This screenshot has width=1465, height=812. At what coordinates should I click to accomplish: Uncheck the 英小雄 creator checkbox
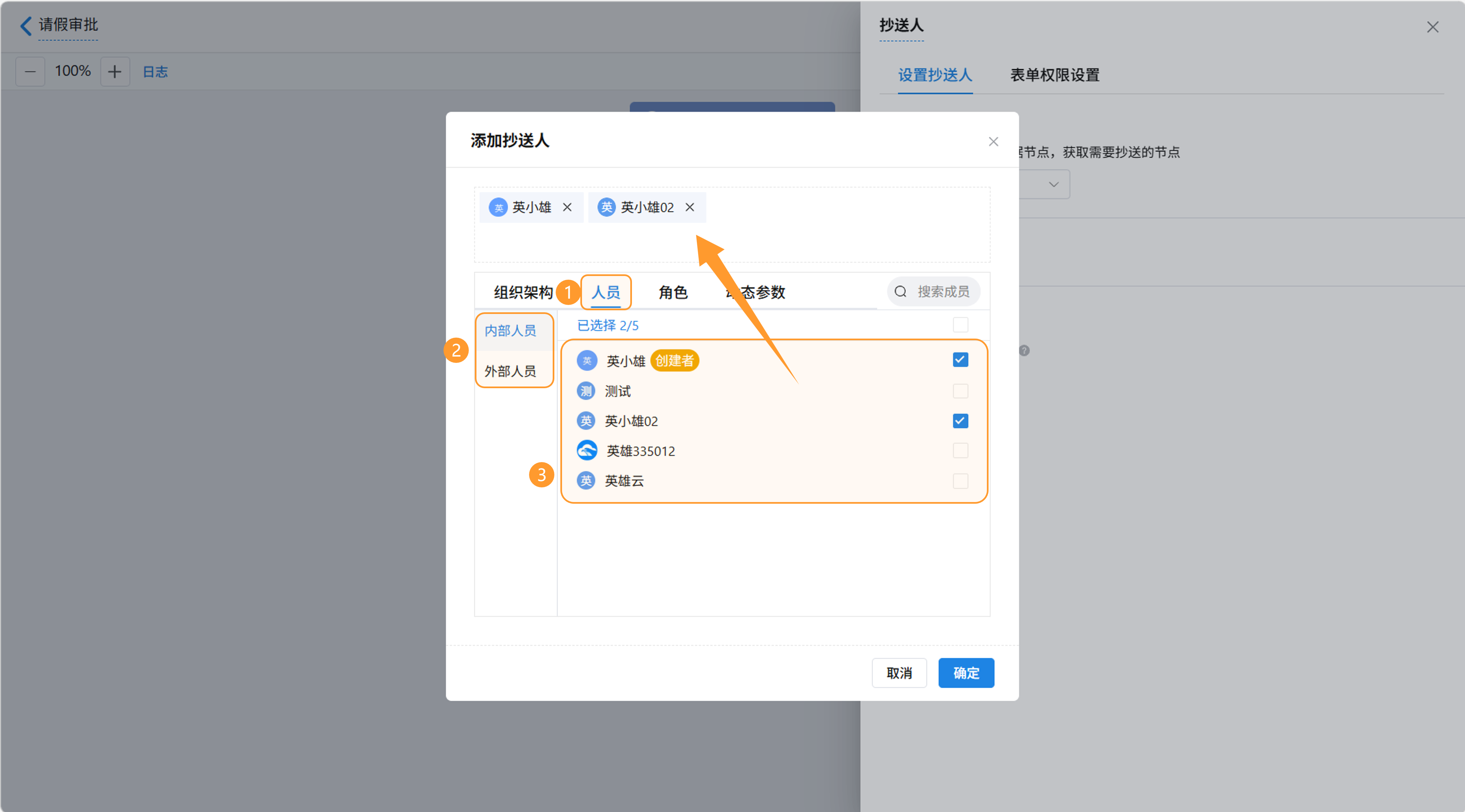coord(960,360)
